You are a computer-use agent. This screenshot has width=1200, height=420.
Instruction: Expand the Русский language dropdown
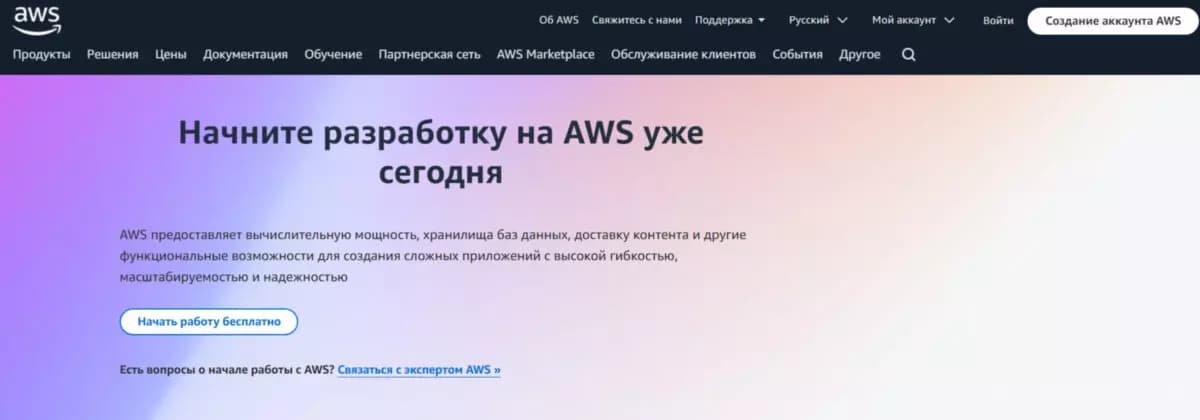(x=817, y=20)
